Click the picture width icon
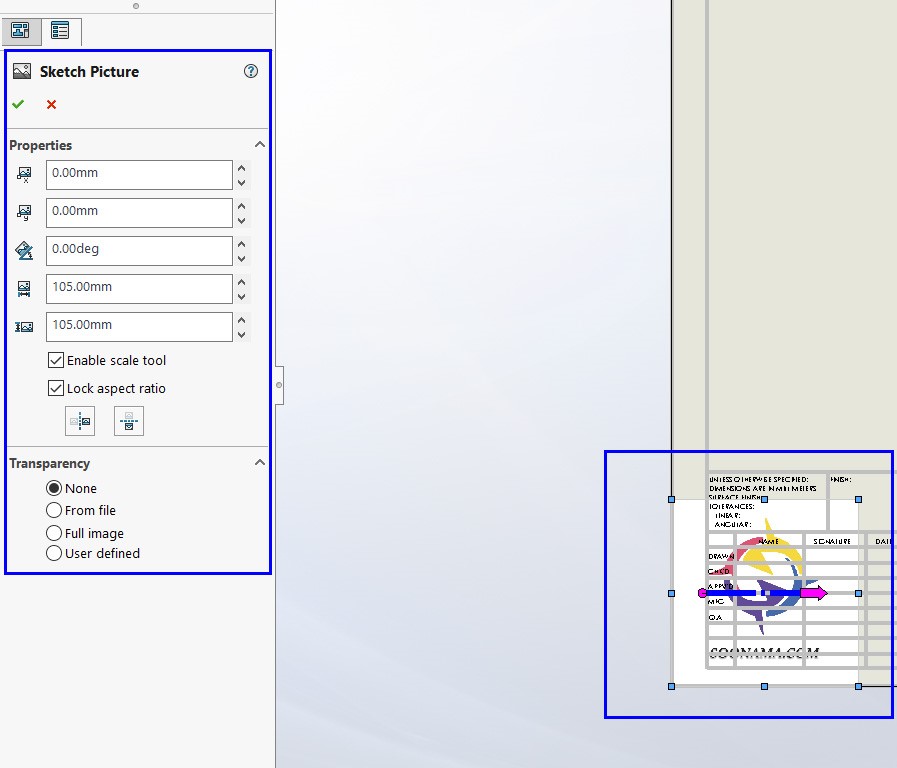897x768 pixels. click(x=24, y=289)
